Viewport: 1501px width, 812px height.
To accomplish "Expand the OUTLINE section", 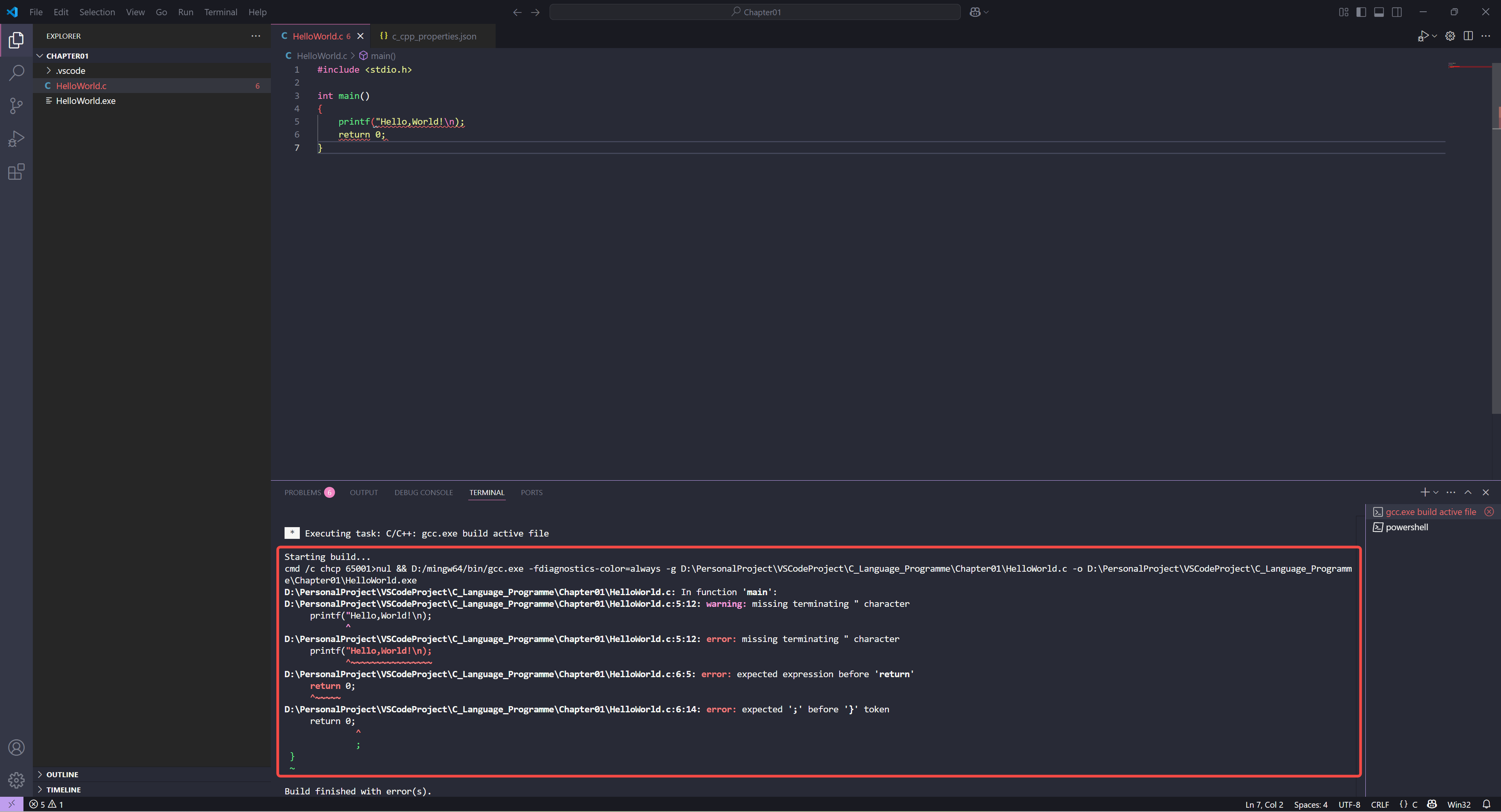I will pyautogui.click(x=62, y=774).
